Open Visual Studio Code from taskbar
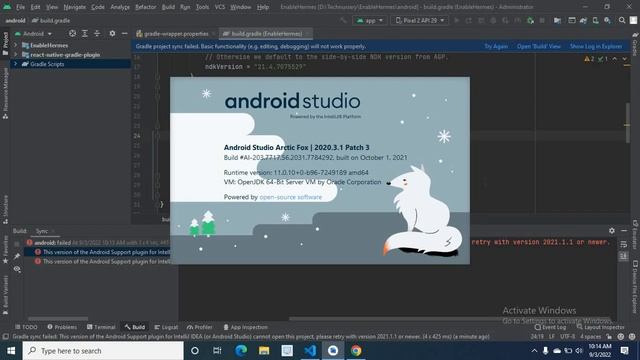 coord(310,351)
